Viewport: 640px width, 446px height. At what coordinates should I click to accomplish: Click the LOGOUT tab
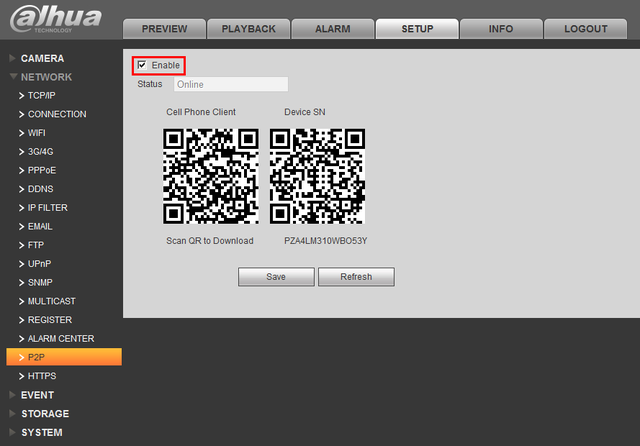pos(586,29)
